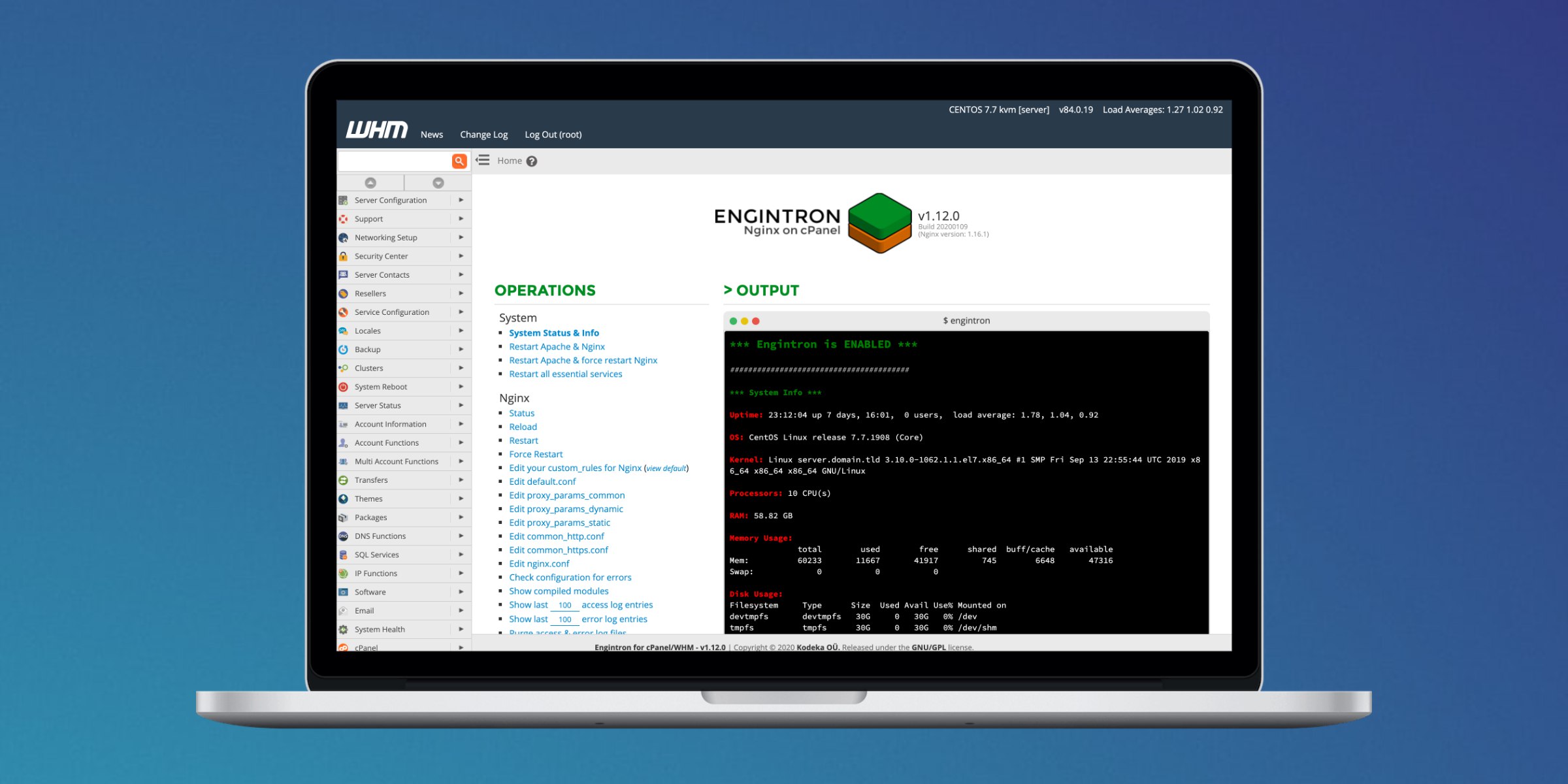Edit the access log entries count field
The image size is (1568, 784).
(565, 606)
